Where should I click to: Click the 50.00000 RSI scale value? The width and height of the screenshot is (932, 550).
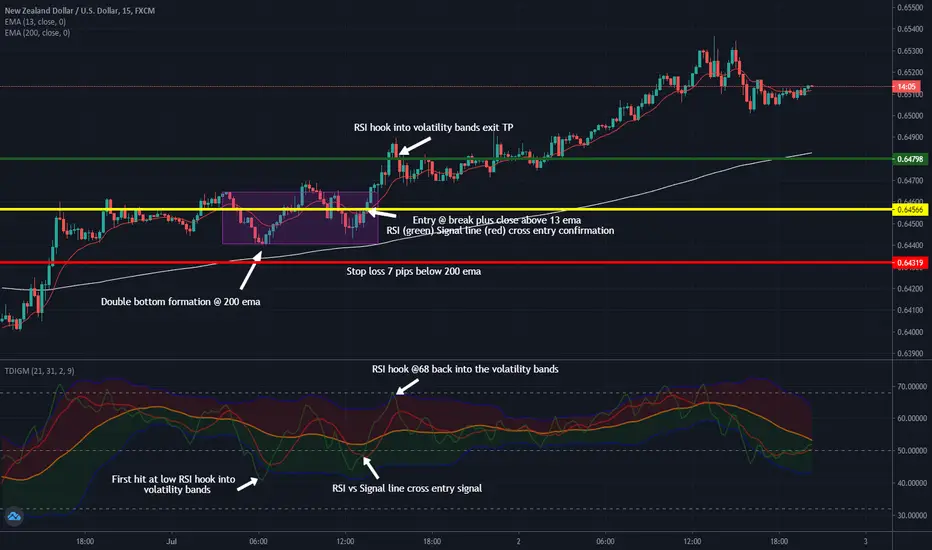[x=912, y=451]
